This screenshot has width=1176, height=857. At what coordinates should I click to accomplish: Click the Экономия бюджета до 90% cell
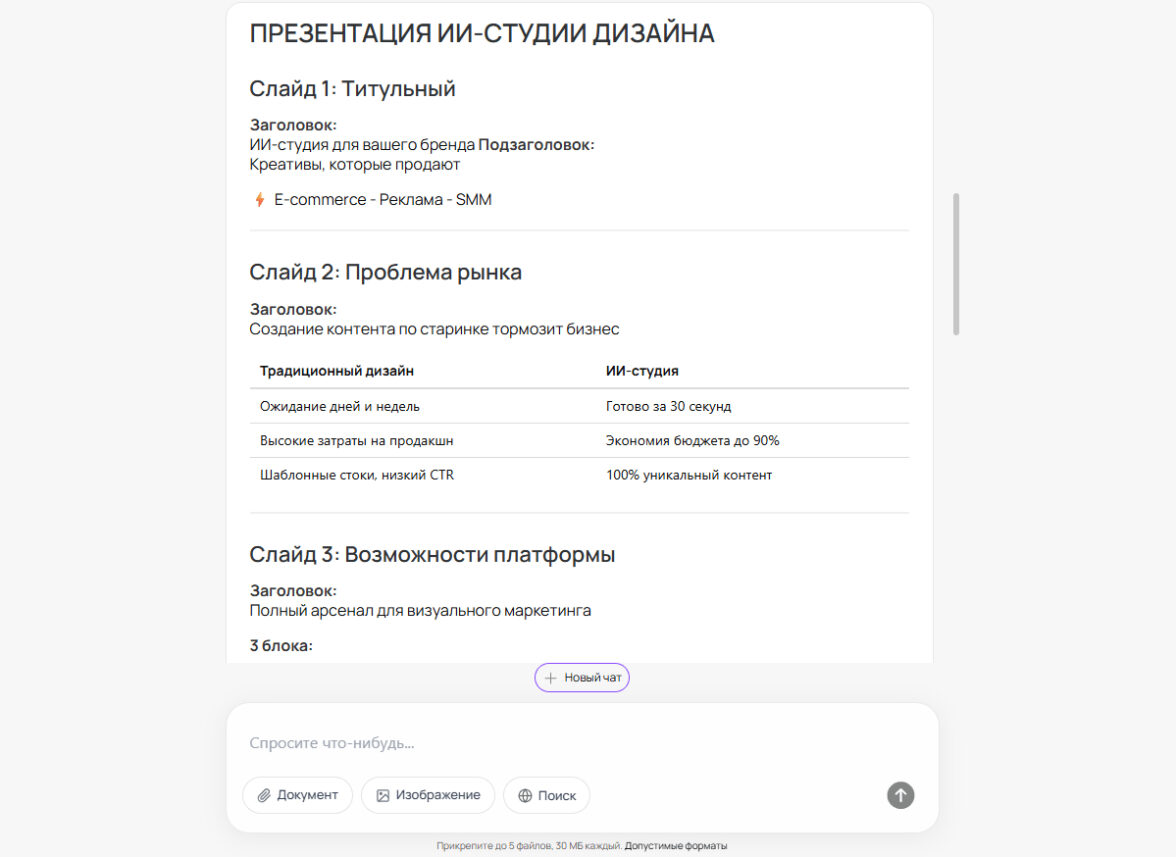692,440
